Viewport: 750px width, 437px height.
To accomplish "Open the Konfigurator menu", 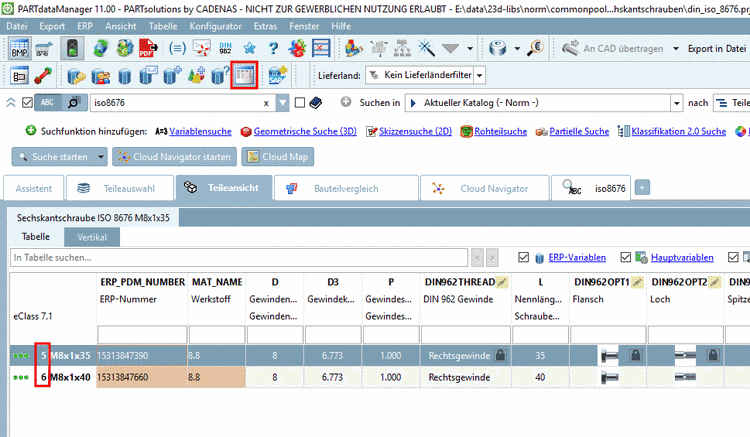I will (x=215, y=26).
